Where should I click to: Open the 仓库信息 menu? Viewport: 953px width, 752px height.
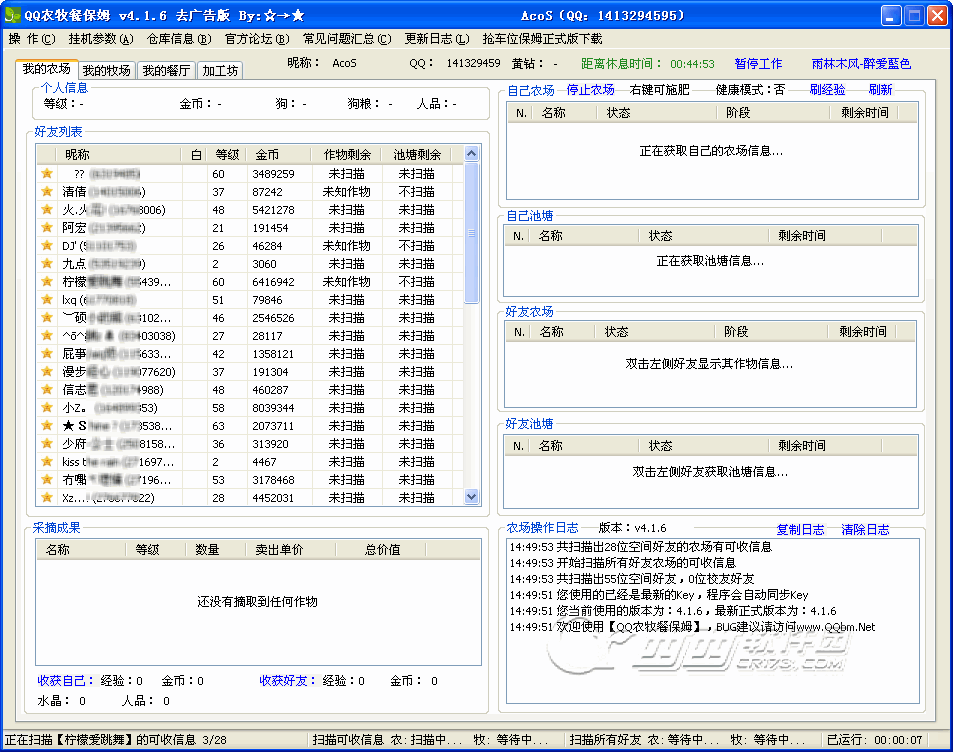tap(179, 39)
